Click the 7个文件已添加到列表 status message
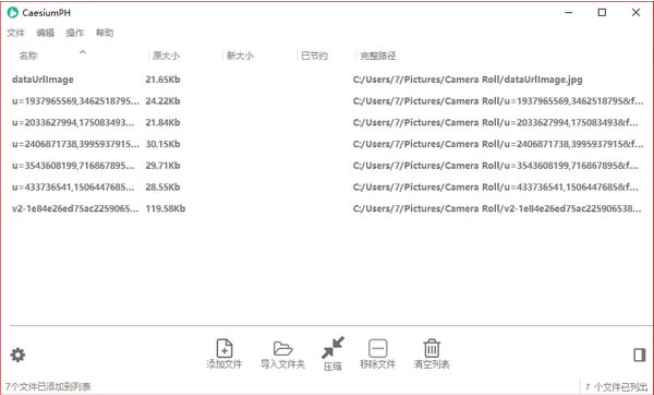 [x=48, y=387]
